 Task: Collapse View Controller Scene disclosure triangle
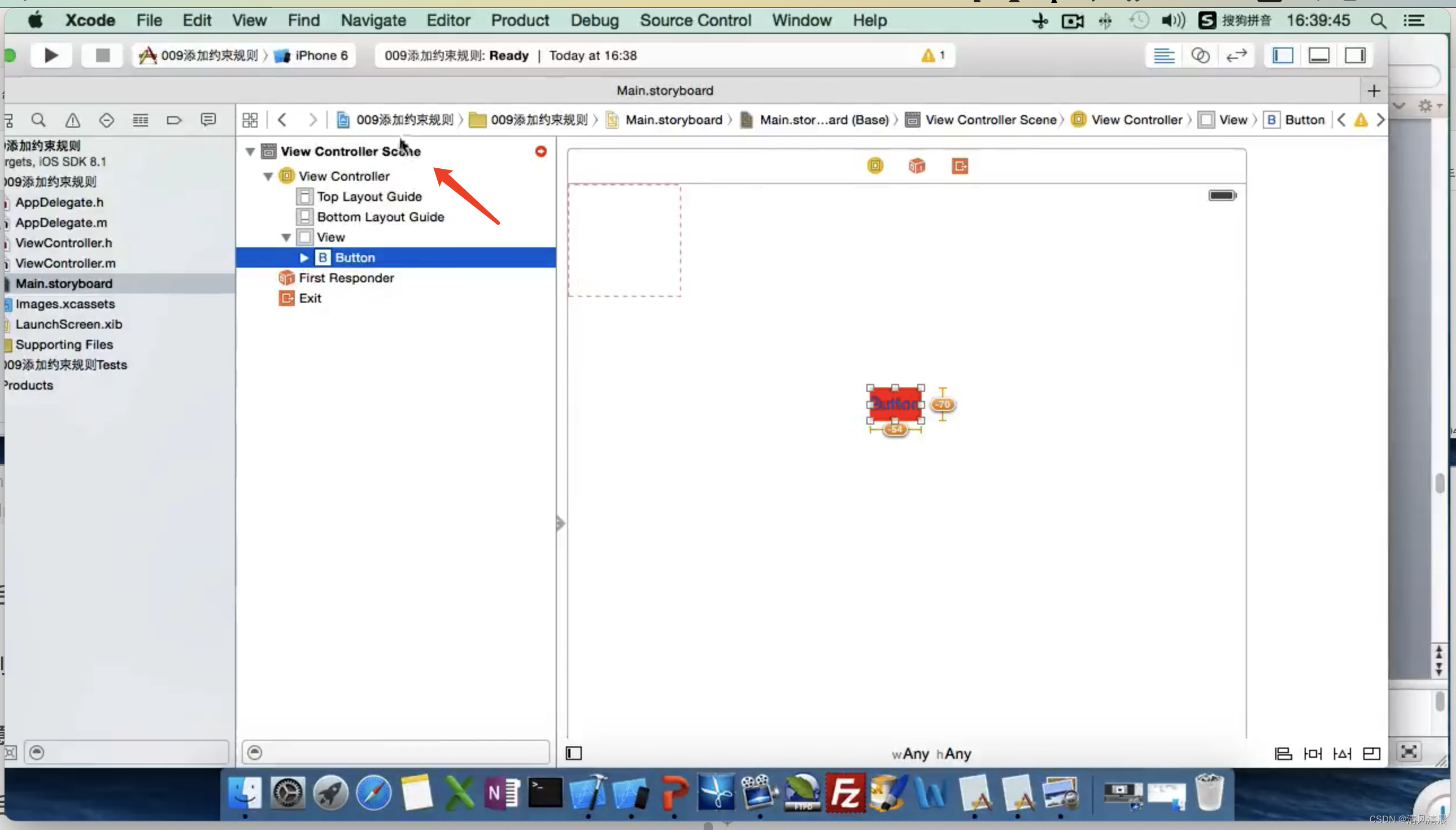pyautogui.click(x=250, y=151)
